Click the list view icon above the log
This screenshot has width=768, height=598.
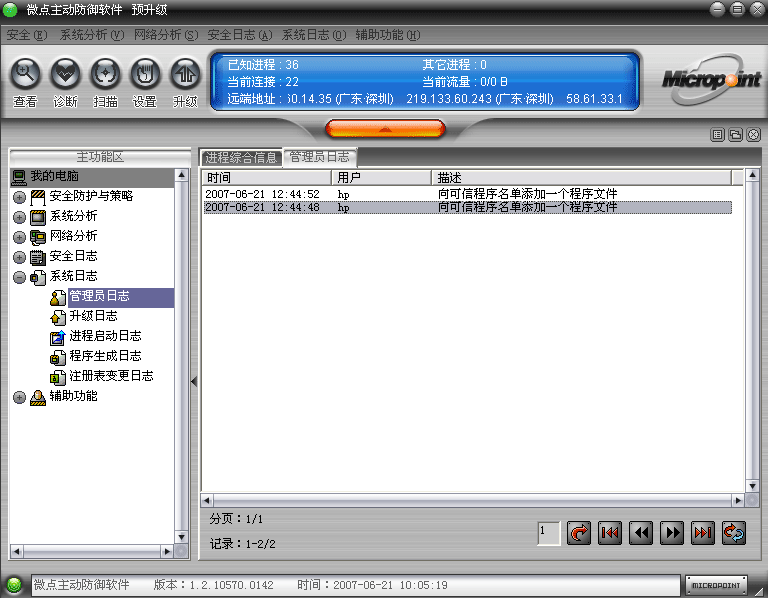(x=718, y=135)
